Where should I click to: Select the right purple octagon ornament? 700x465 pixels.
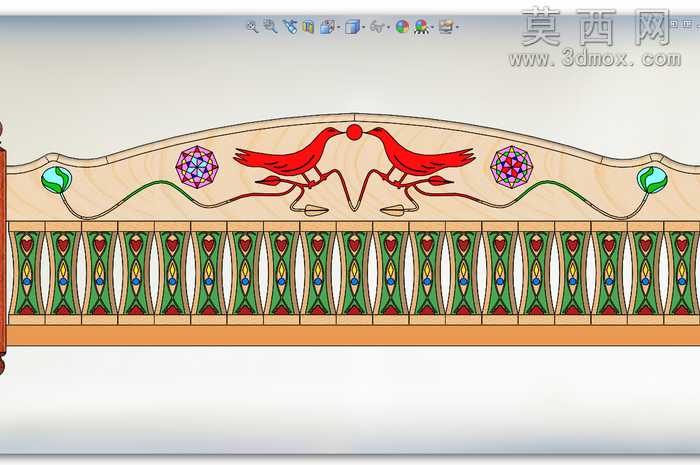[x=512, y=166]
